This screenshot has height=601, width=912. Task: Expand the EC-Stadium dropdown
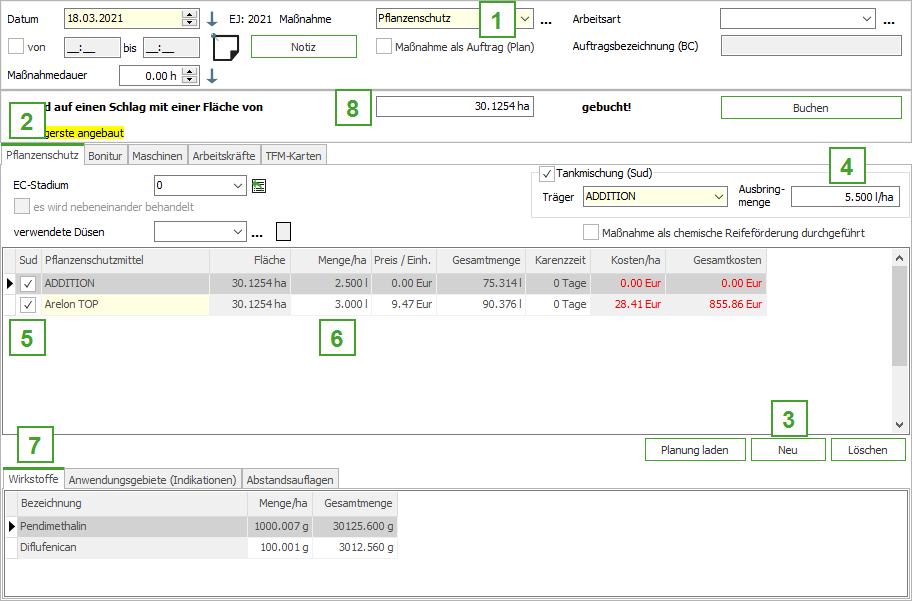[237, 185]
